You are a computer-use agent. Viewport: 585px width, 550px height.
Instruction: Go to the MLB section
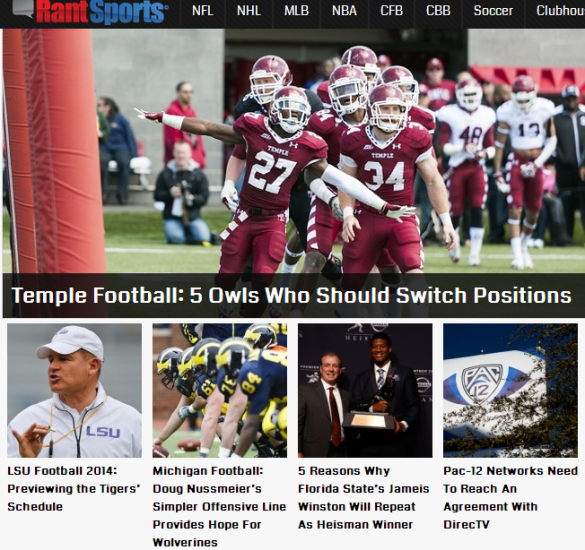pos(296,11)
